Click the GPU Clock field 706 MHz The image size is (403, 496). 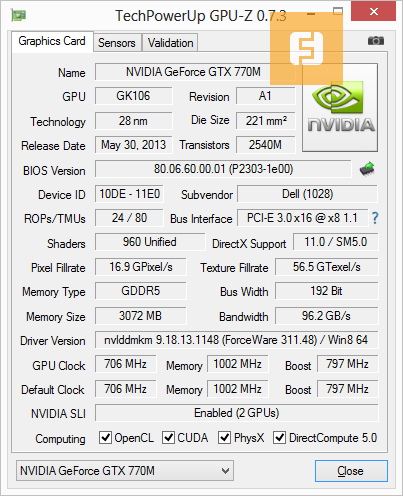(x=126, y=364)
